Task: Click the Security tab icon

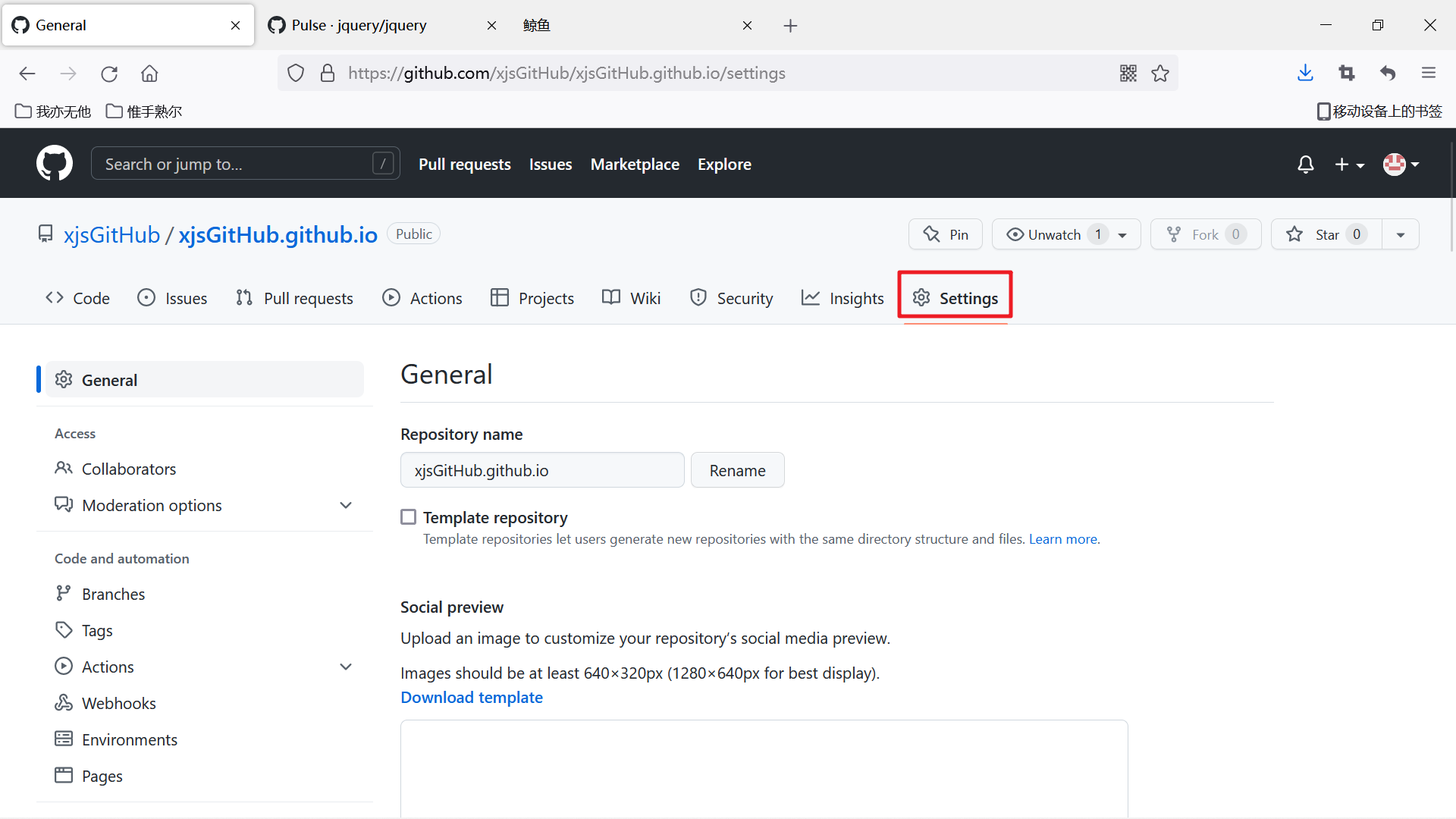Action: pyautogui.click(x=697, y=298)
